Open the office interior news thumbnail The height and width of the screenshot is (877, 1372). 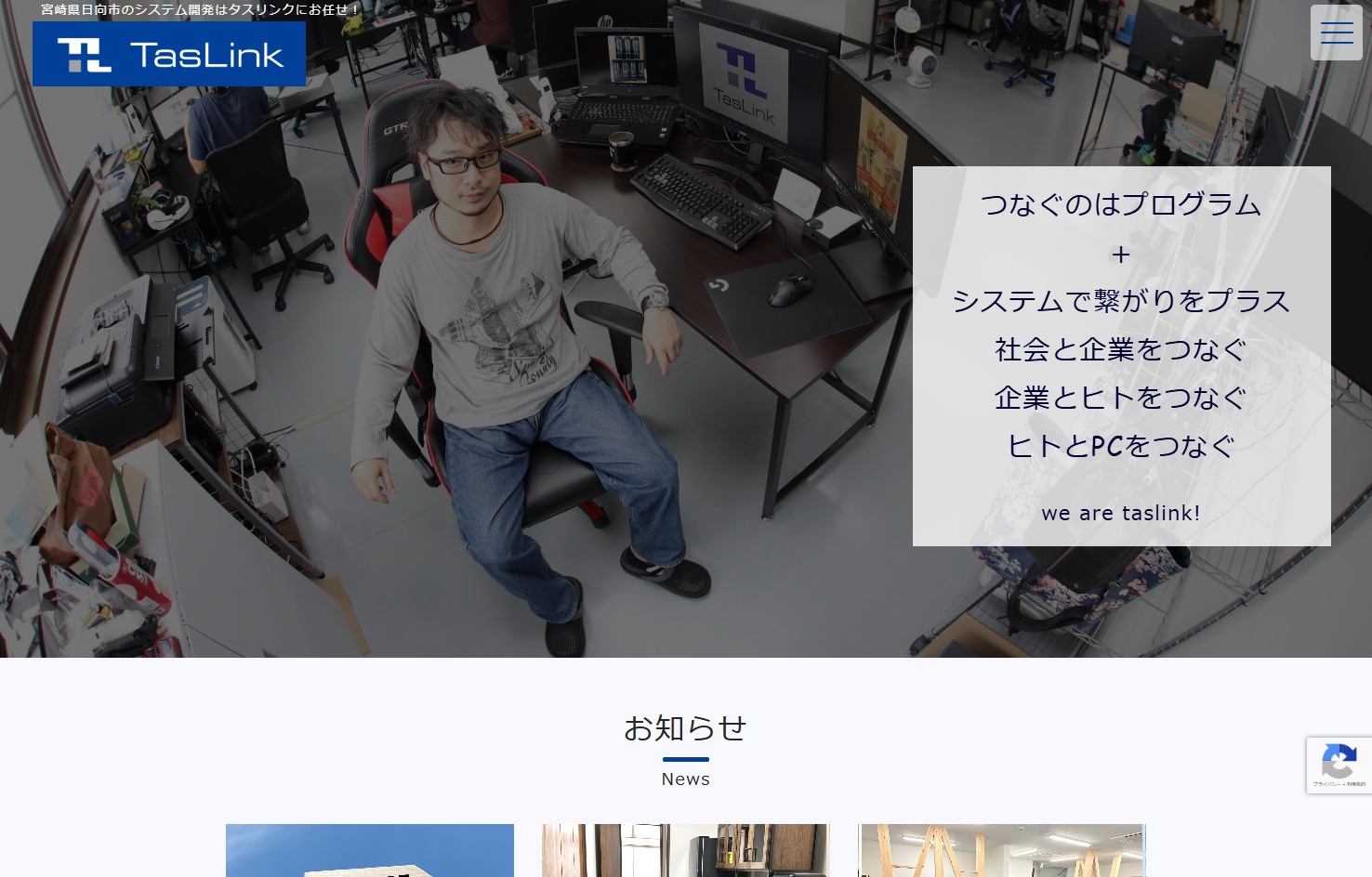(686, 850)
